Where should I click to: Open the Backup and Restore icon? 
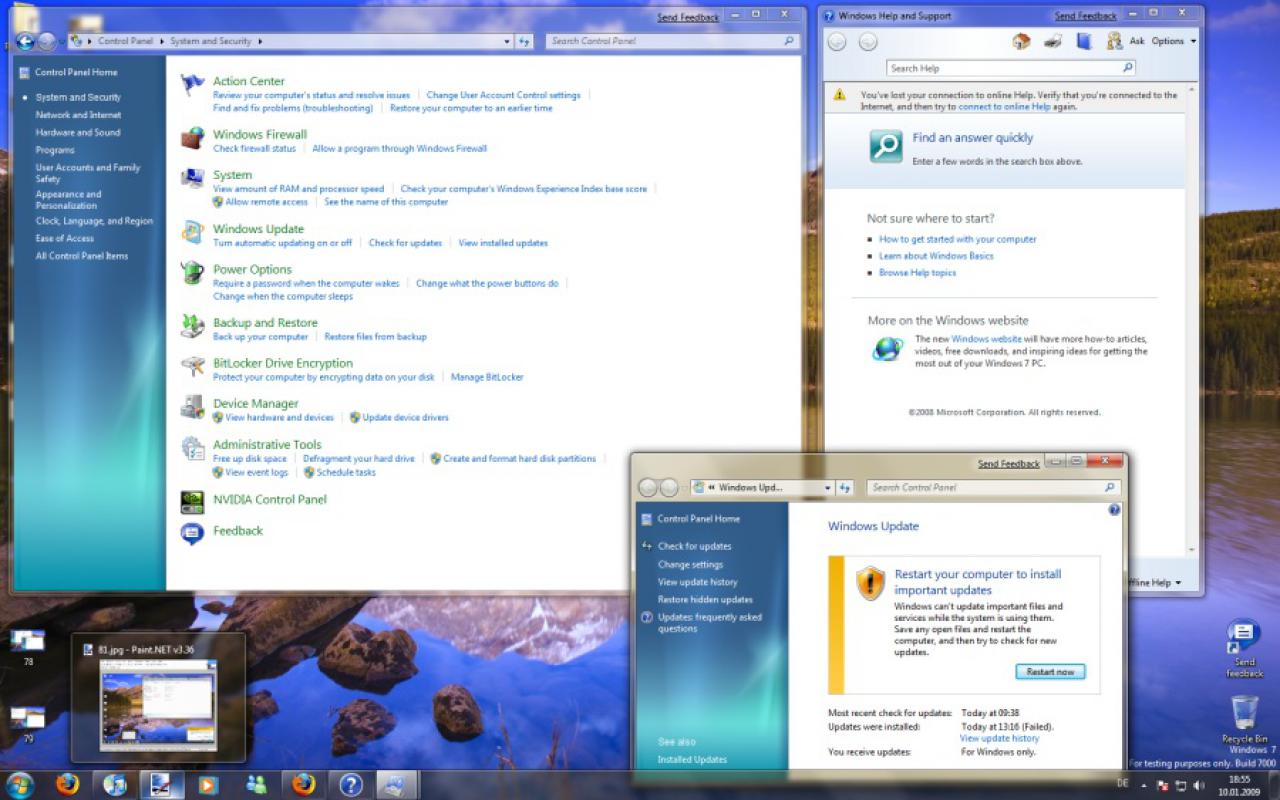click(x=192, y=327)
